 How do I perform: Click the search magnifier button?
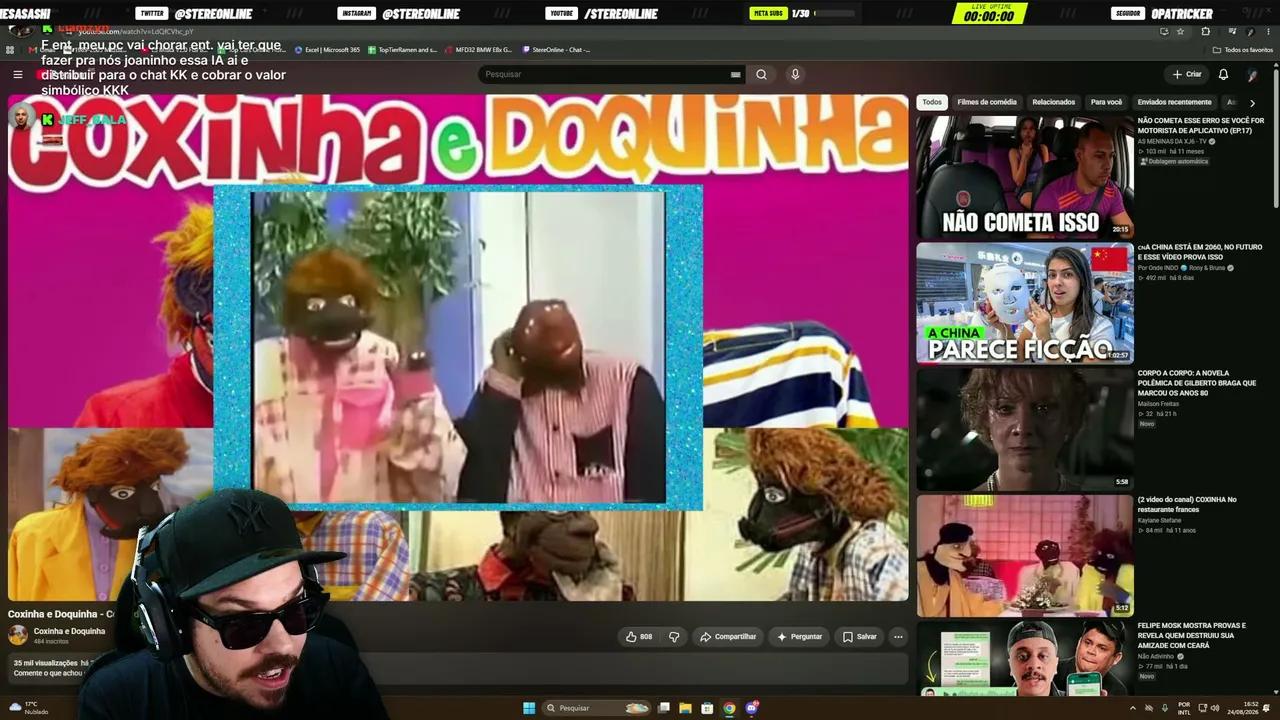(761, 74)
